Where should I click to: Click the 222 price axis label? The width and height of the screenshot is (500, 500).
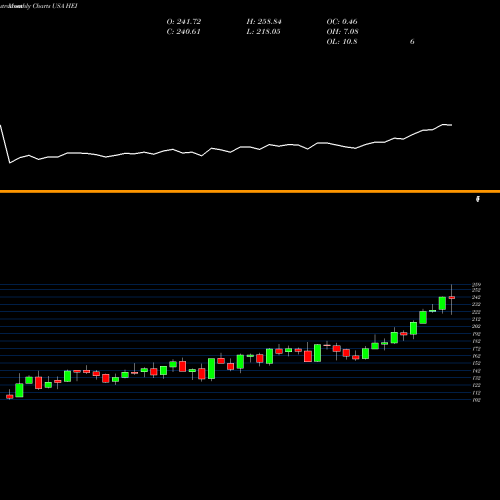click(477, 312)
